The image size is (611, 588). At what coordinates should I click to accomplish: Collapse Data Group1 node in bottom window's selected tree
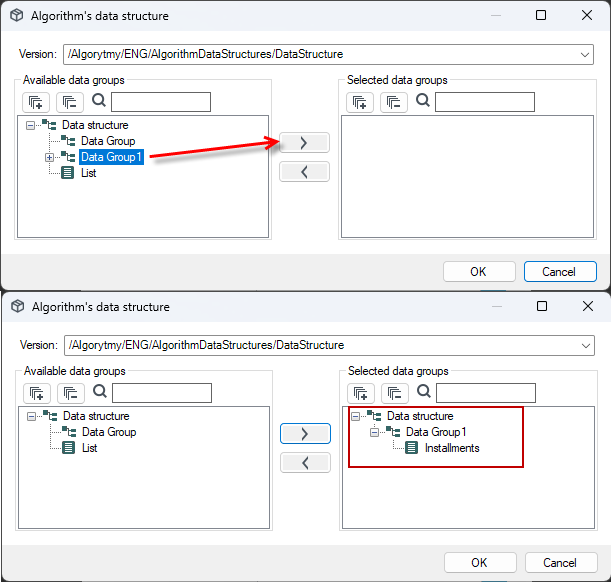coord(374,433)
